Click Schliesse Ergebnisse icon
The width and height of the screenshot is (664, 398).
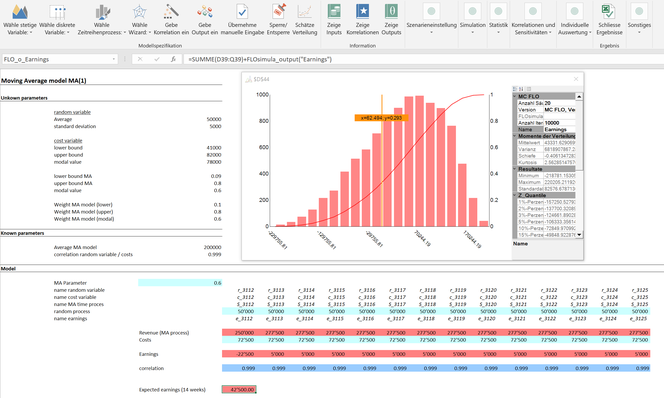pyautogui.click(x=609, y=12)
